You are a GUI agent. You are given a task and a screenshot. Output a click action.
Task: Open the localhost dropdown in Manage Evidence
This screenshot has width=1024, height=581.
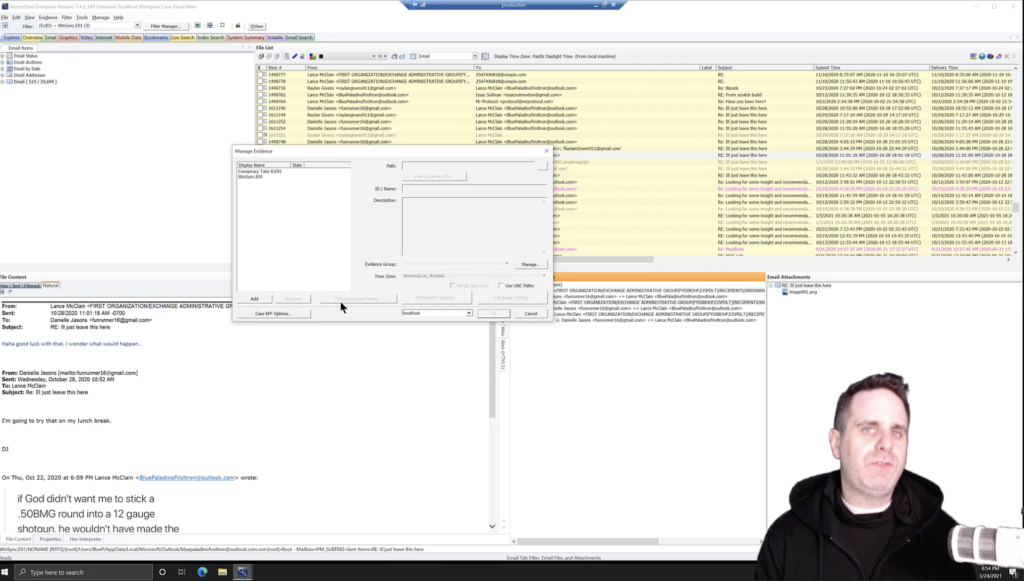pos(469,313)
